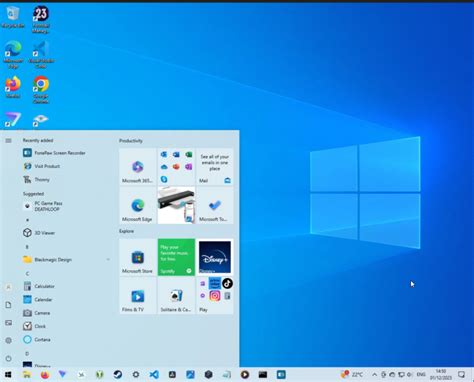The width and height of the screenshot is (474, 382).
Task: Launch 3D Viewer from the app list
Action: 39,233
